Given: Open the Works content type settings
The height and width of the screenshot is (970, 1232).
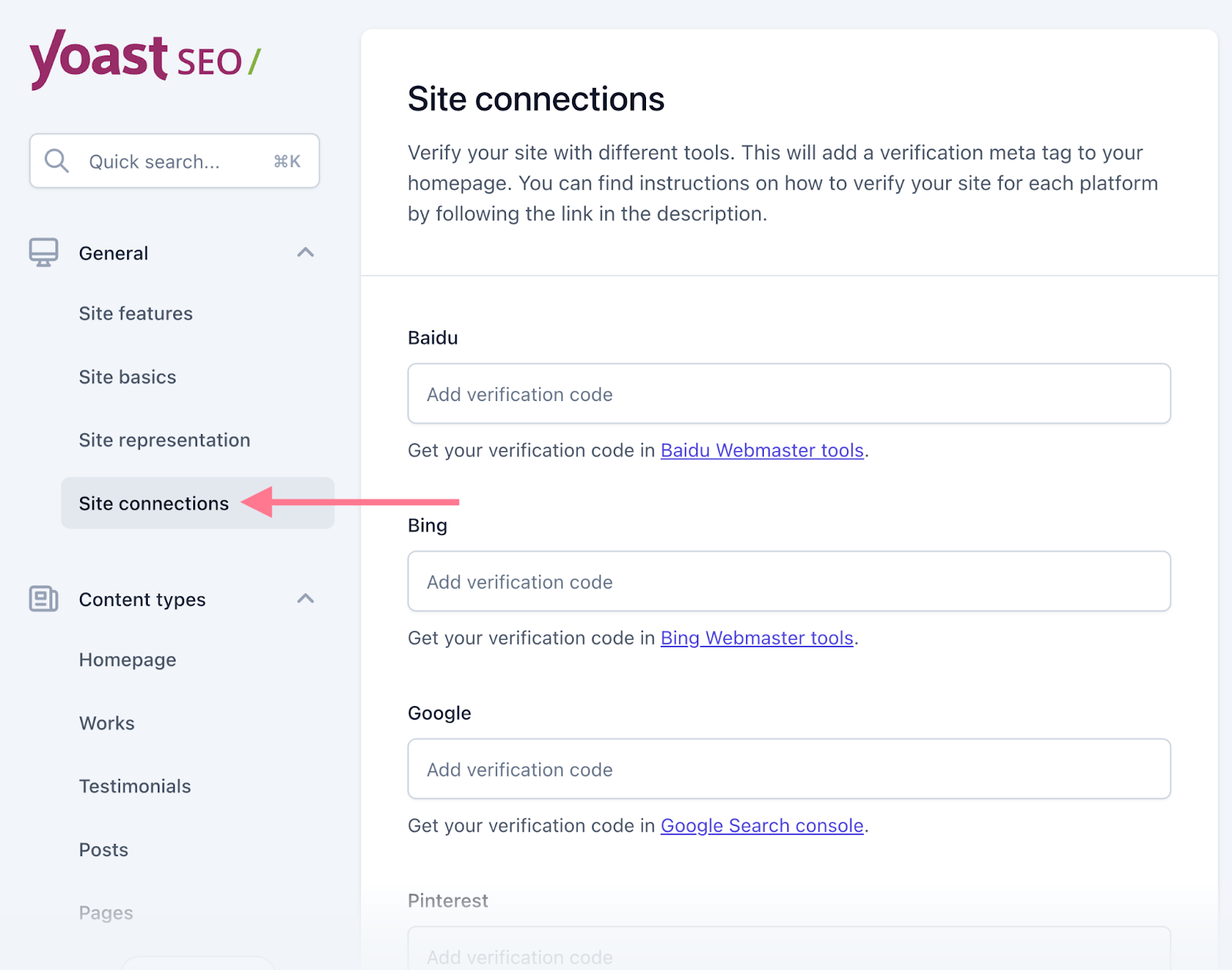Looking at the screenshot, I should coord(107,724).
